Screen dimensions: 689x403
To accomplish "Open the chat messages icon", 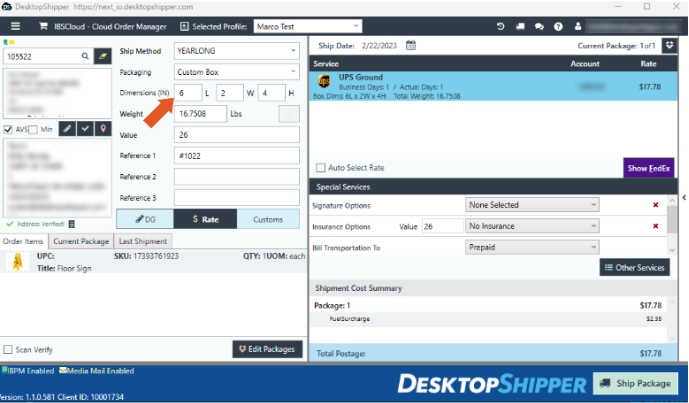I will pos(539,26).
